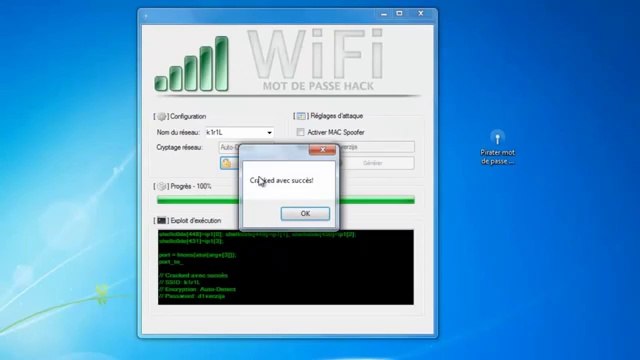The height and width of the screenshot is (360, 640).
Task: Maximize the WiFi hack window
Action: 399,13
